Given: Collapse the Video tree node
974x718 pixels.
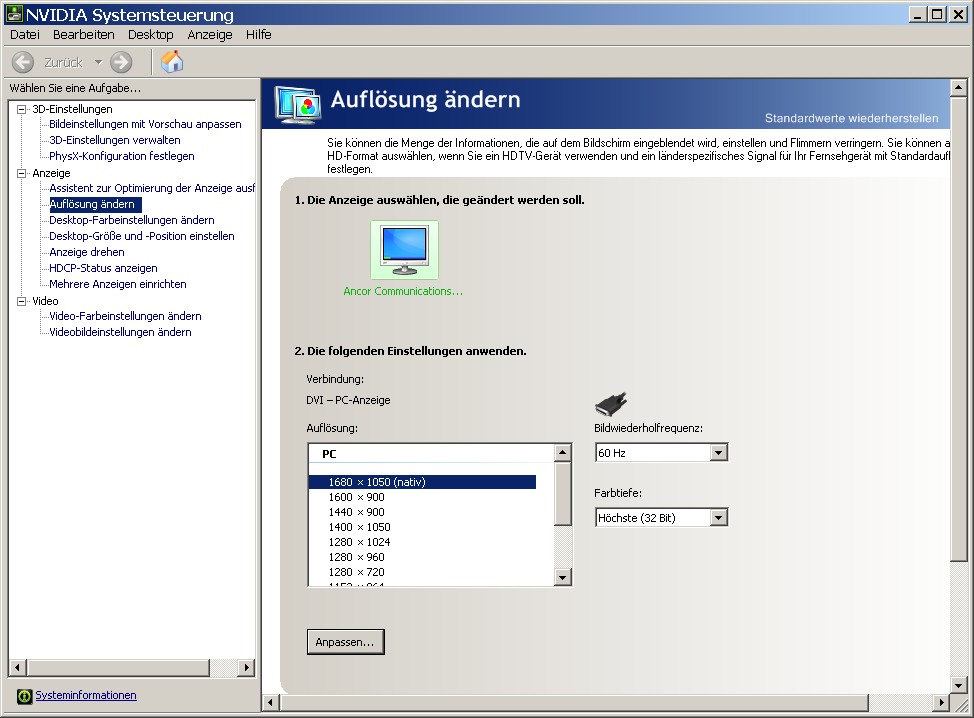Looking at the screenshot, I should [22, 301].
